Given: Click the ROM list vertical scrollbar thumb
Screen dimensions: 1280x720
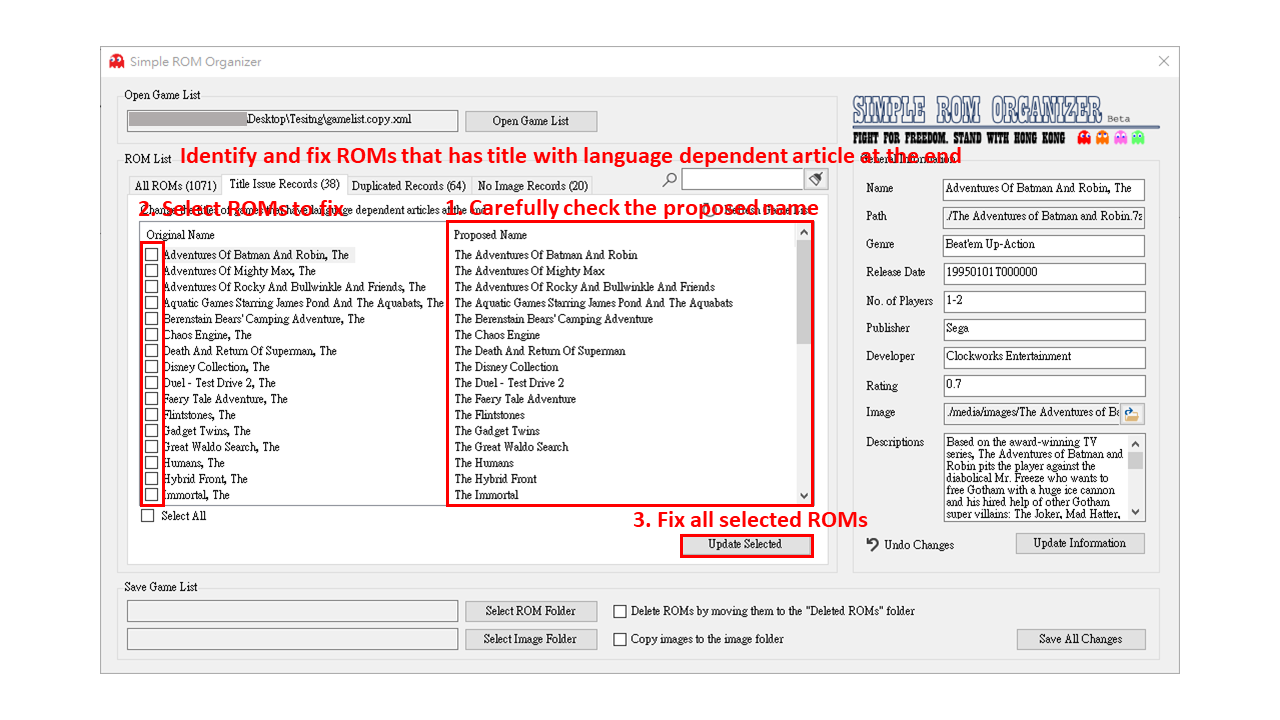Looking at the screenshot, I should pyautogui.click(x=803, y=292).
